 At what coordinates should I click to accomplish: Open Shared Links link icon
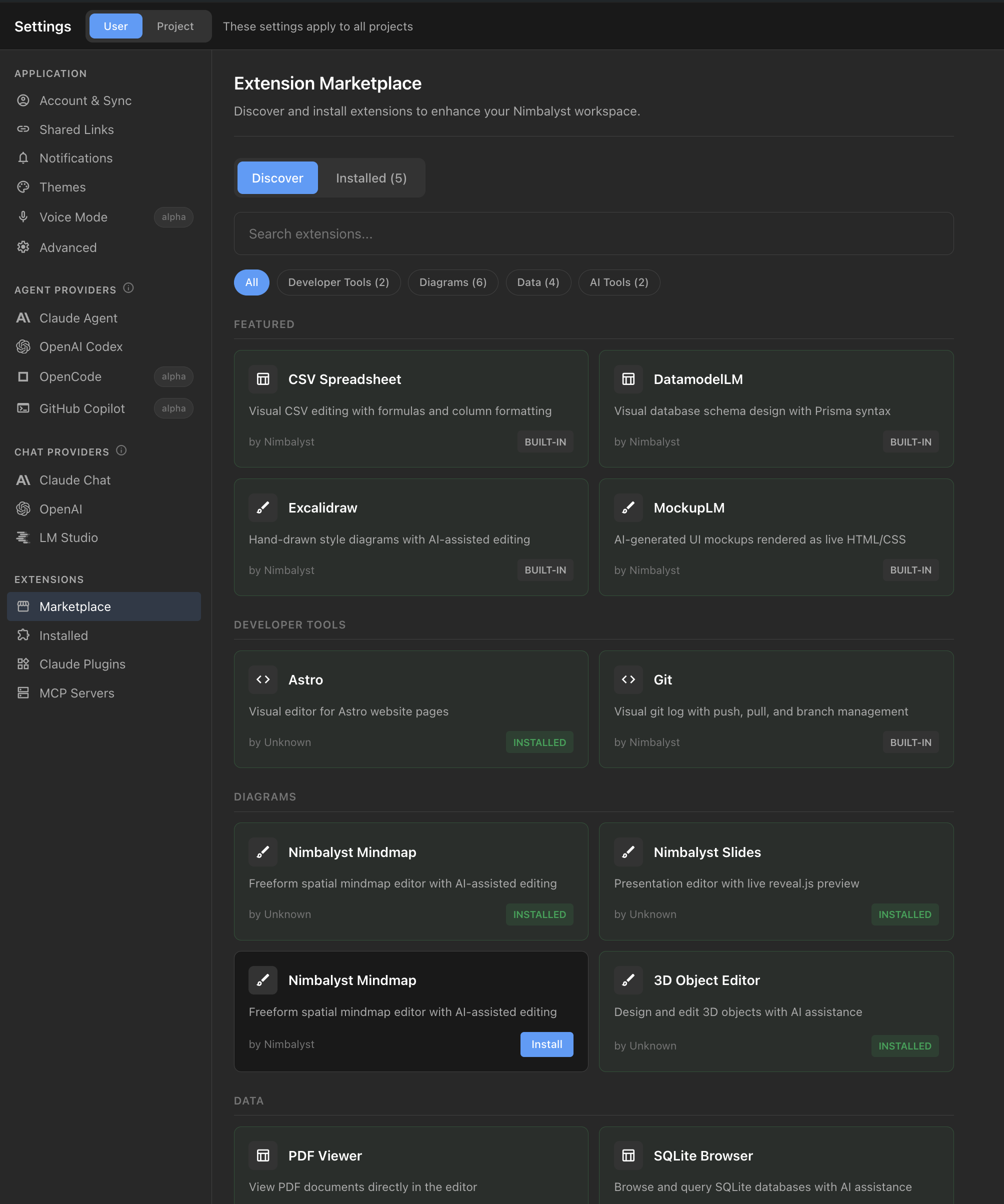23,129
